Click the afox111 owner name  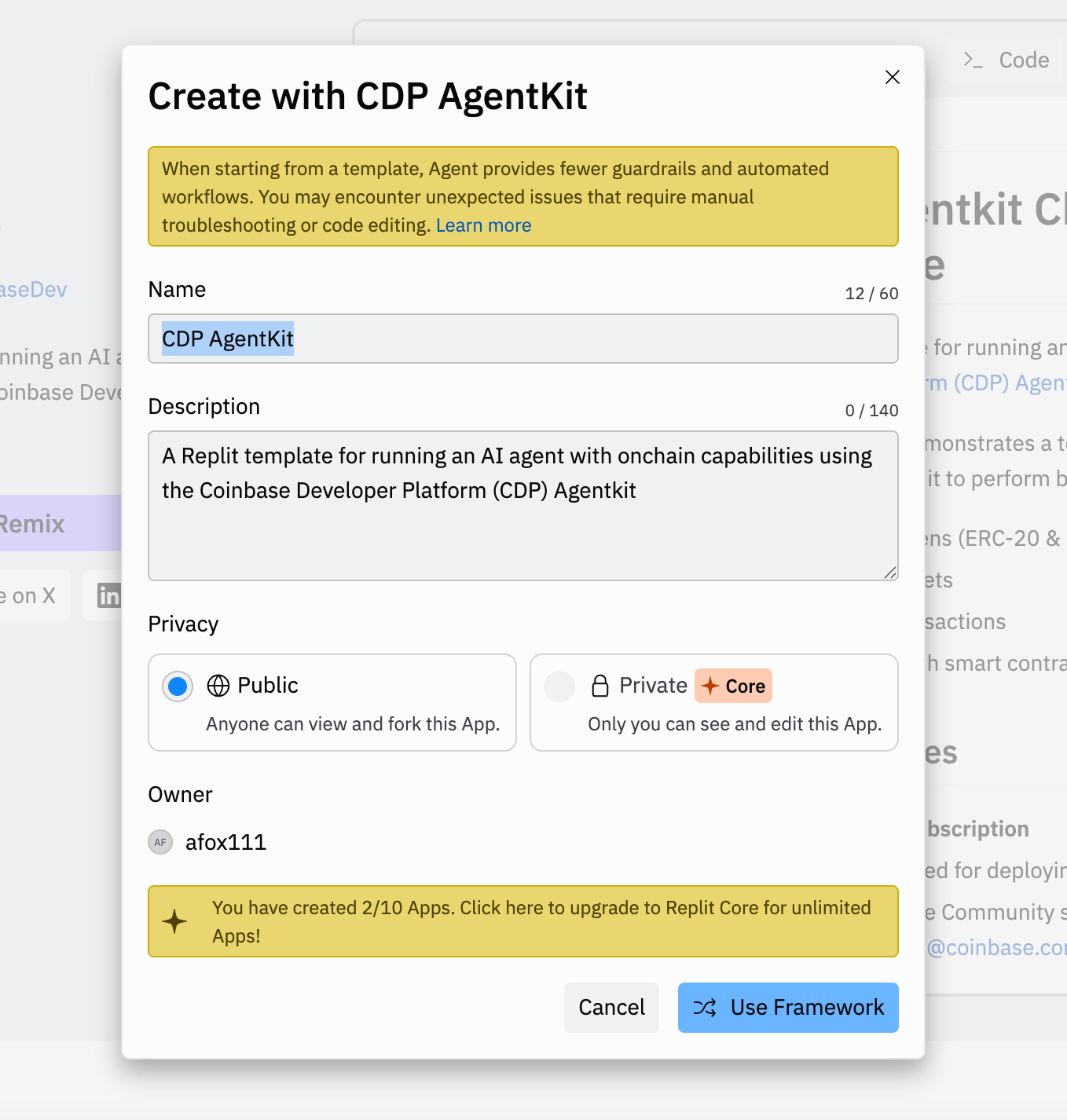click(x=225, y=842)
